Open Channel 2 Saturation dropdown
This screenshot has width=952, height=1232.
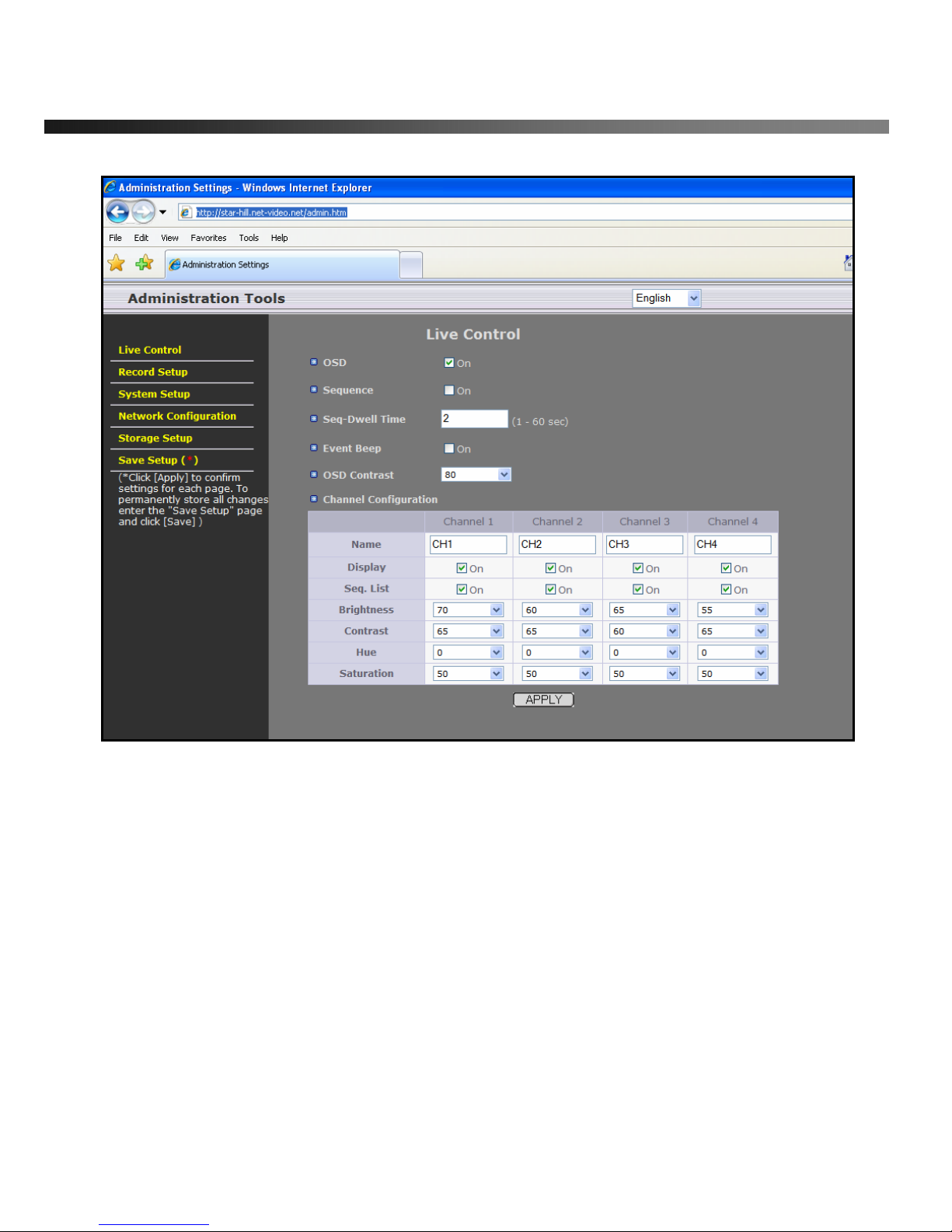click(557, 674)
